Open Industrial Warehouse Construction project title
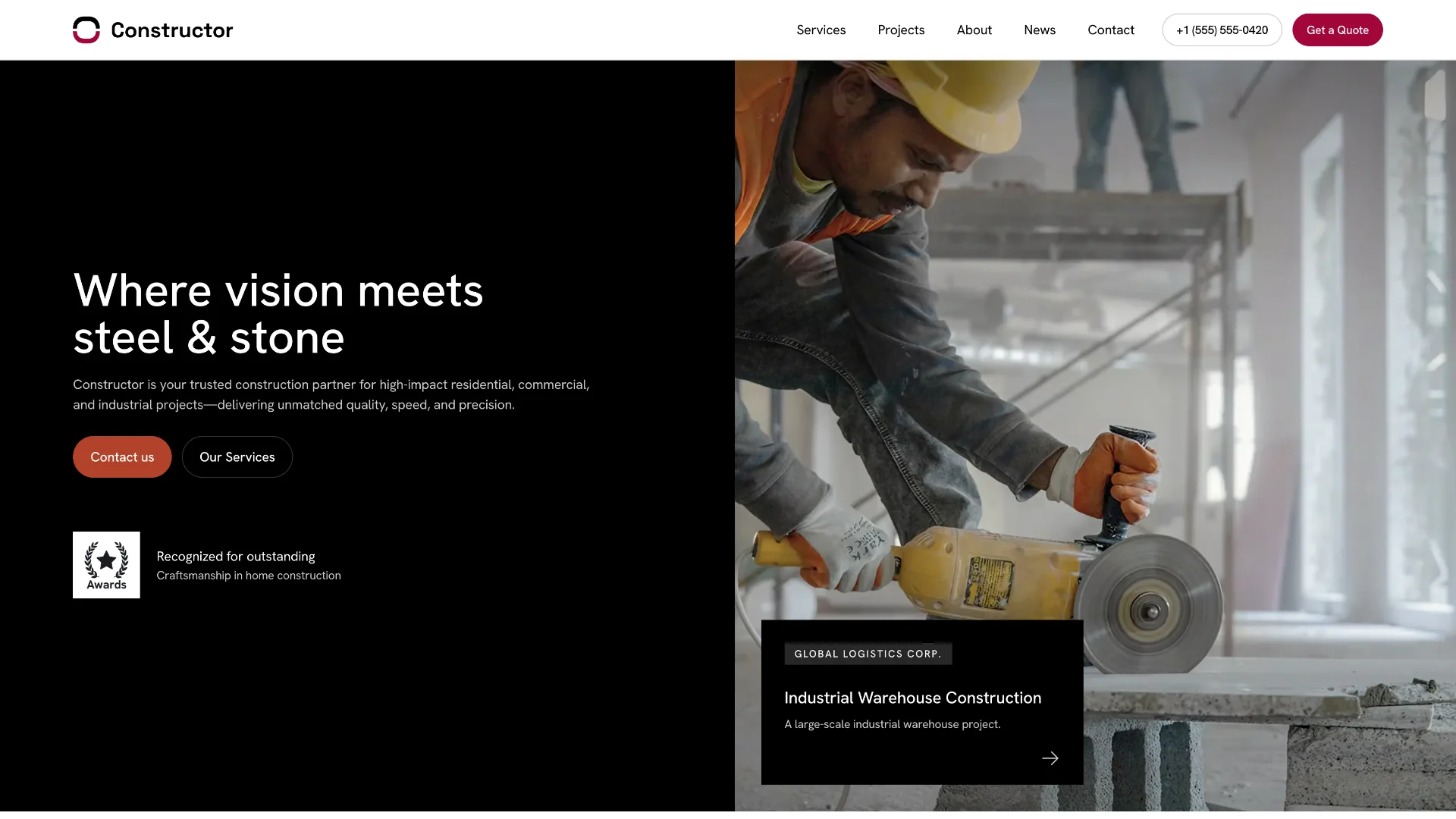 click(912, 698)
